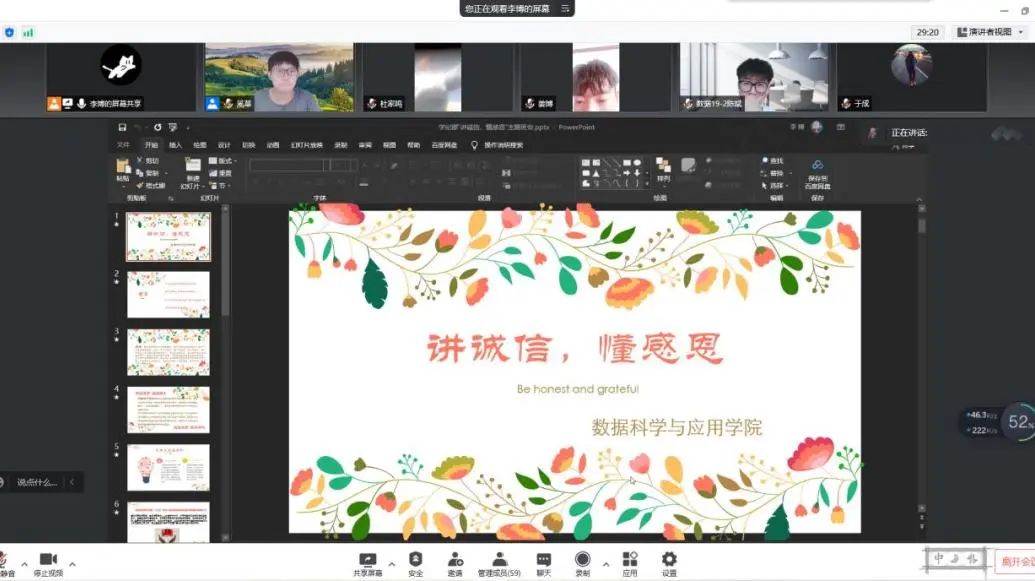Image resolution: width=1035 pixels, height=581 pixels.
Task: Open the 共享屏幕 share screen icon
Action: pyautogui.click(x=367, y=561)
